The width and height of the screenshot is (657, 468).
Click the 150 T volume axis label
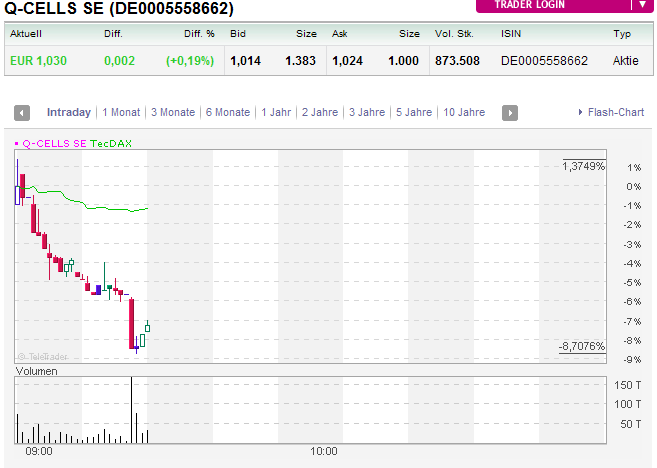[627, 385]
